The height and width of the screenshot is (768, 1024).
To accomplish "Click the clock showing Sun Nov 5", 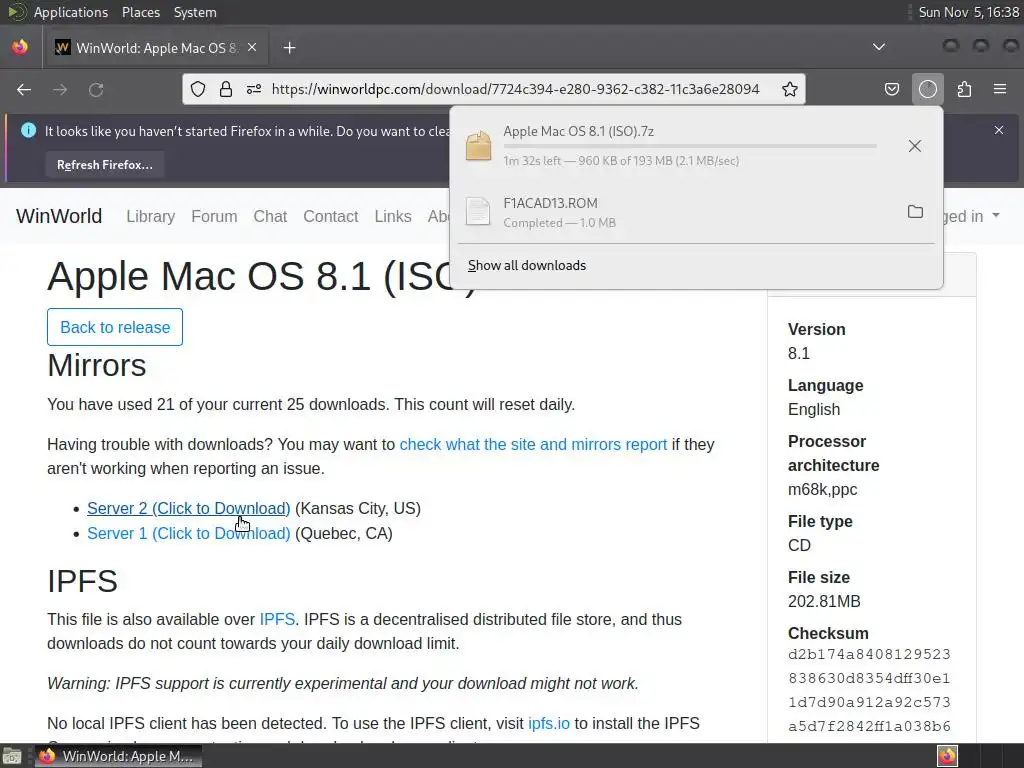I will 968,12.
